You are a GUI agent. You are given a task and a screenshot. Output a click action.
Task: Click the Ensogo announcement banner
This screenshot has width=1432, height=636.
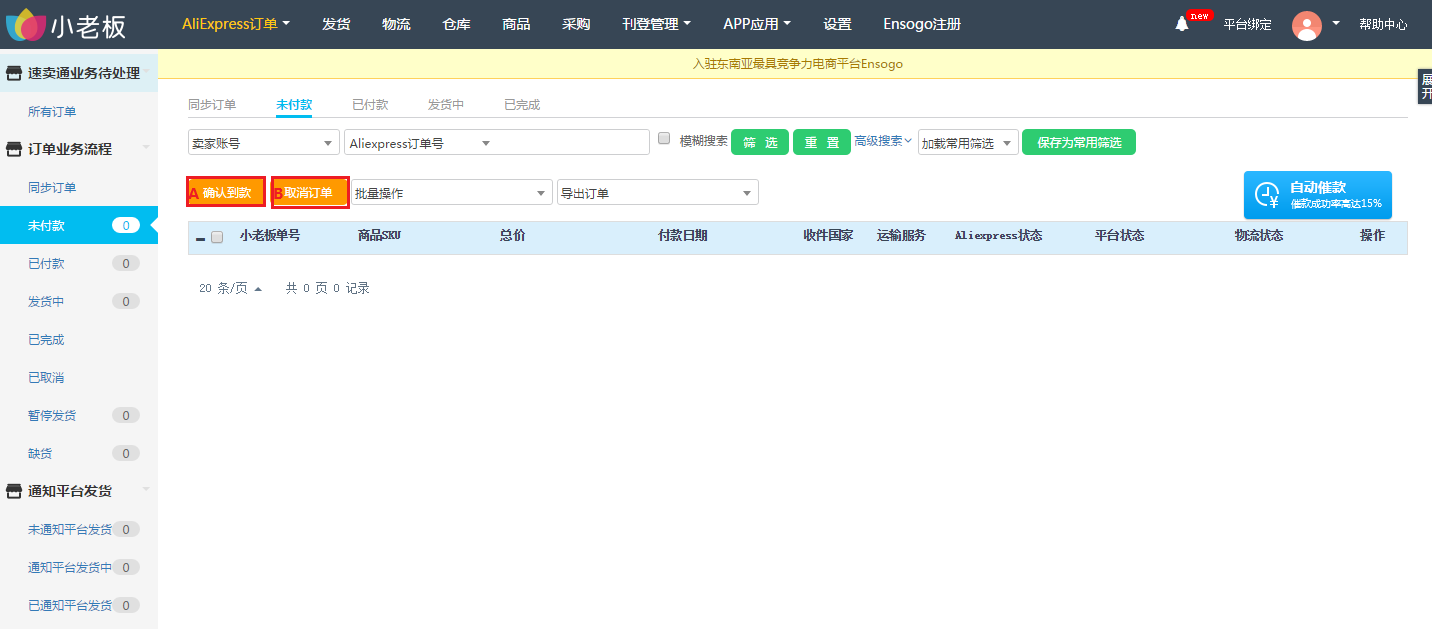coord(797,64)
